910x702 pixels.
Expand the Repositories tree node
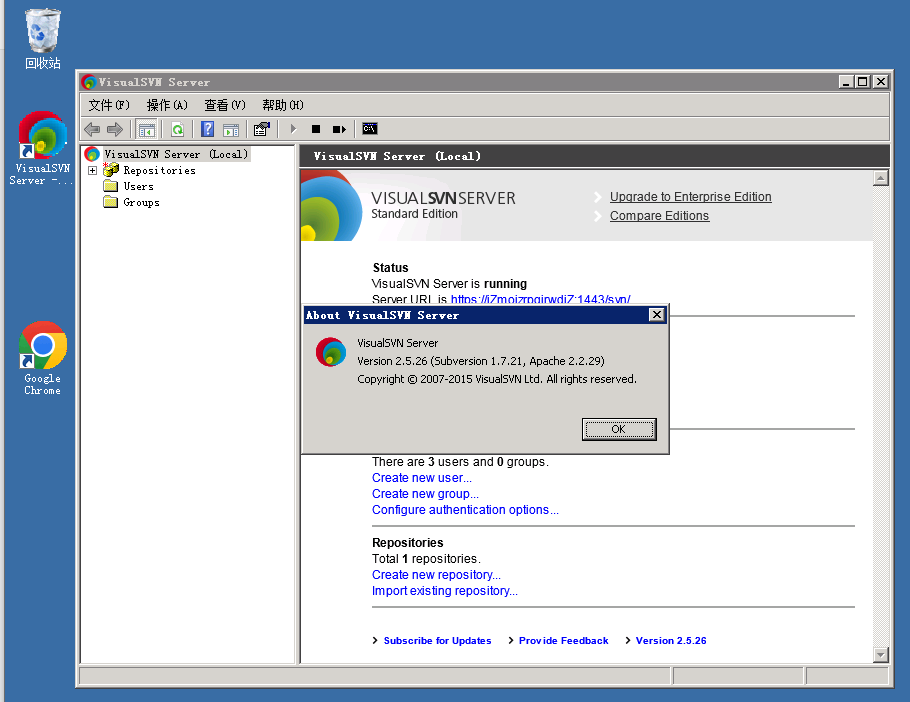click(92, 171)
